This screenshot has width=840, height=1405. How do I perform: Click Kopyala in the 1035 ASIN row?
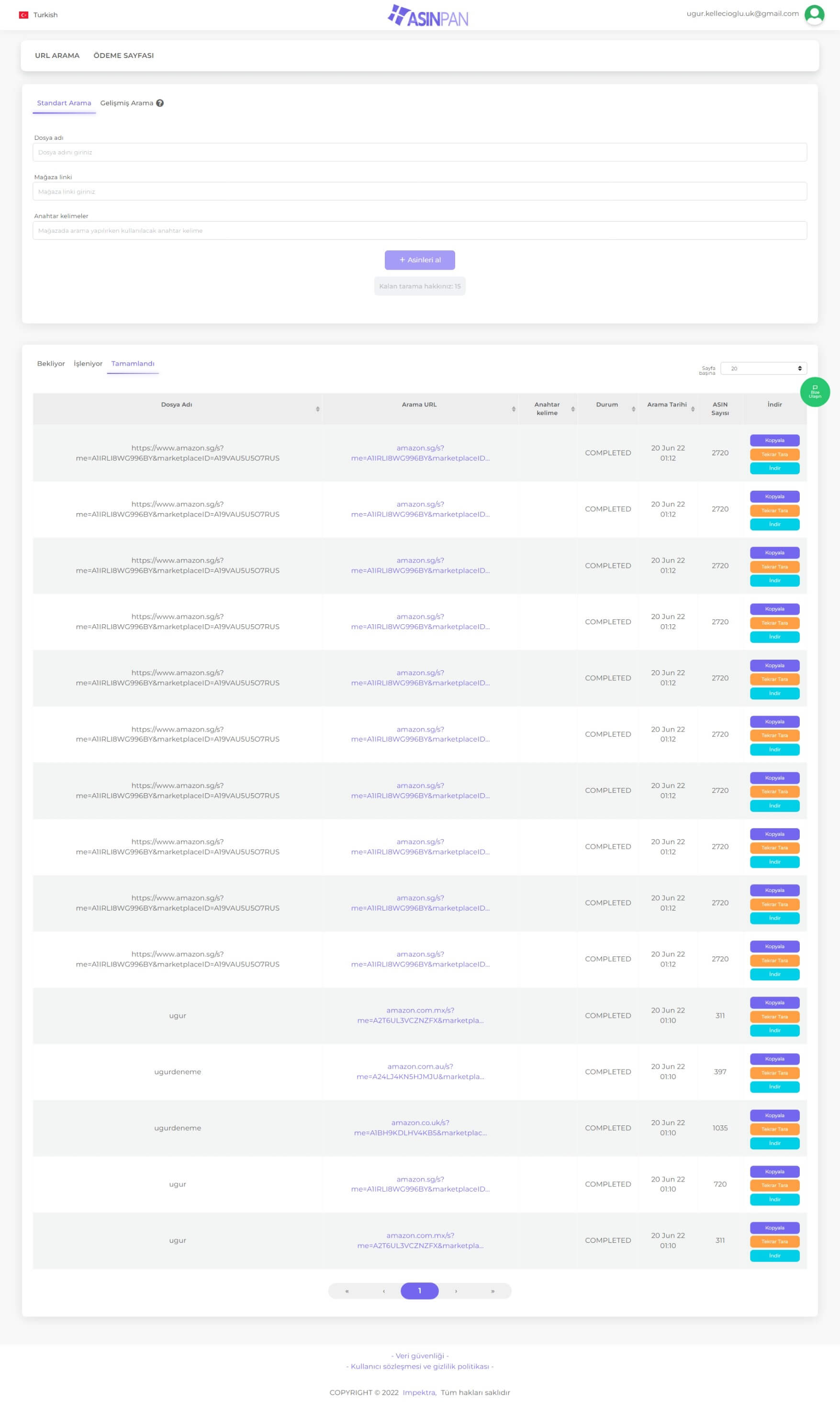point(774,1116)
